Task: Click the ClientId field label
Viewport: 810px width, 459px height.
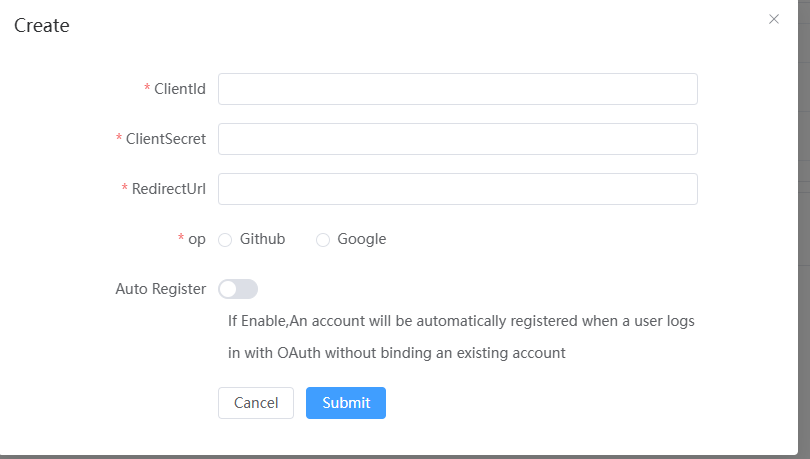Action: click(180, 89)
